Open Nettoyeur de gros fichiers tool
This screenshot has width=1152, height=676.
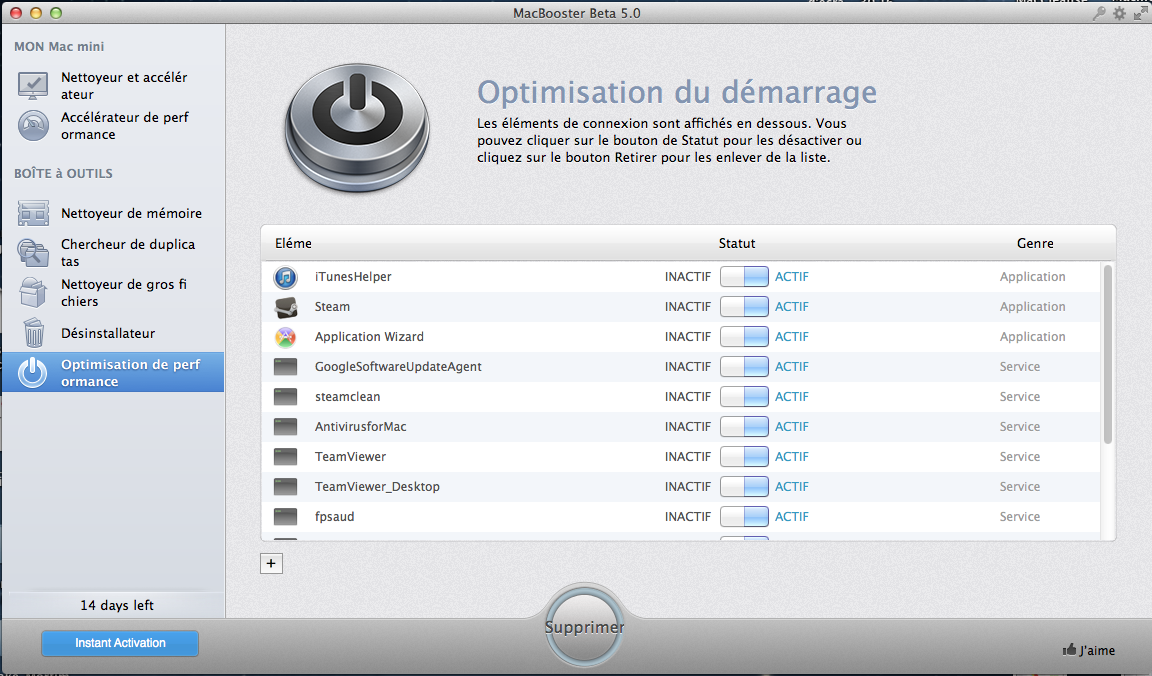[x=124, y=292]
